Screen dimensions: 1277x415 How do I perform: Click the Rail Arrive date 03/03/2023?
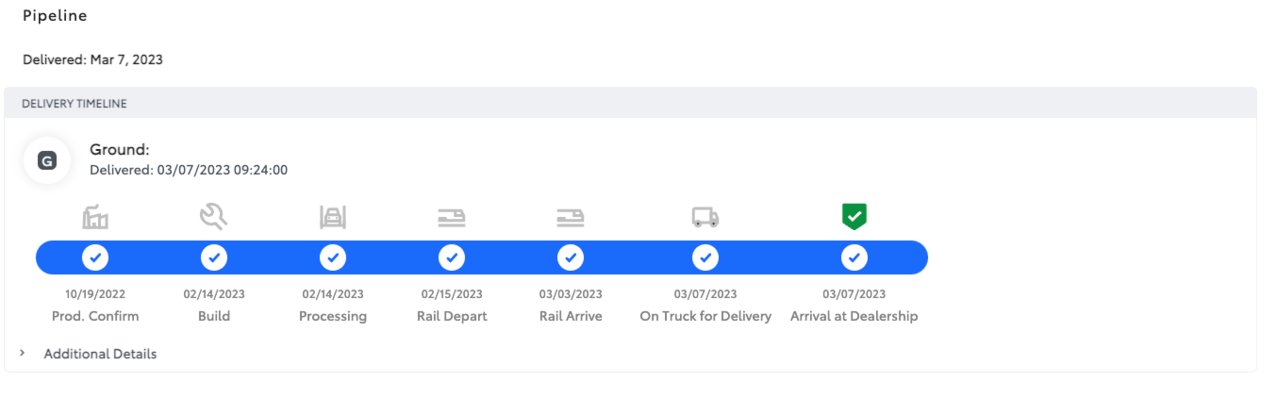coord(571,294)
